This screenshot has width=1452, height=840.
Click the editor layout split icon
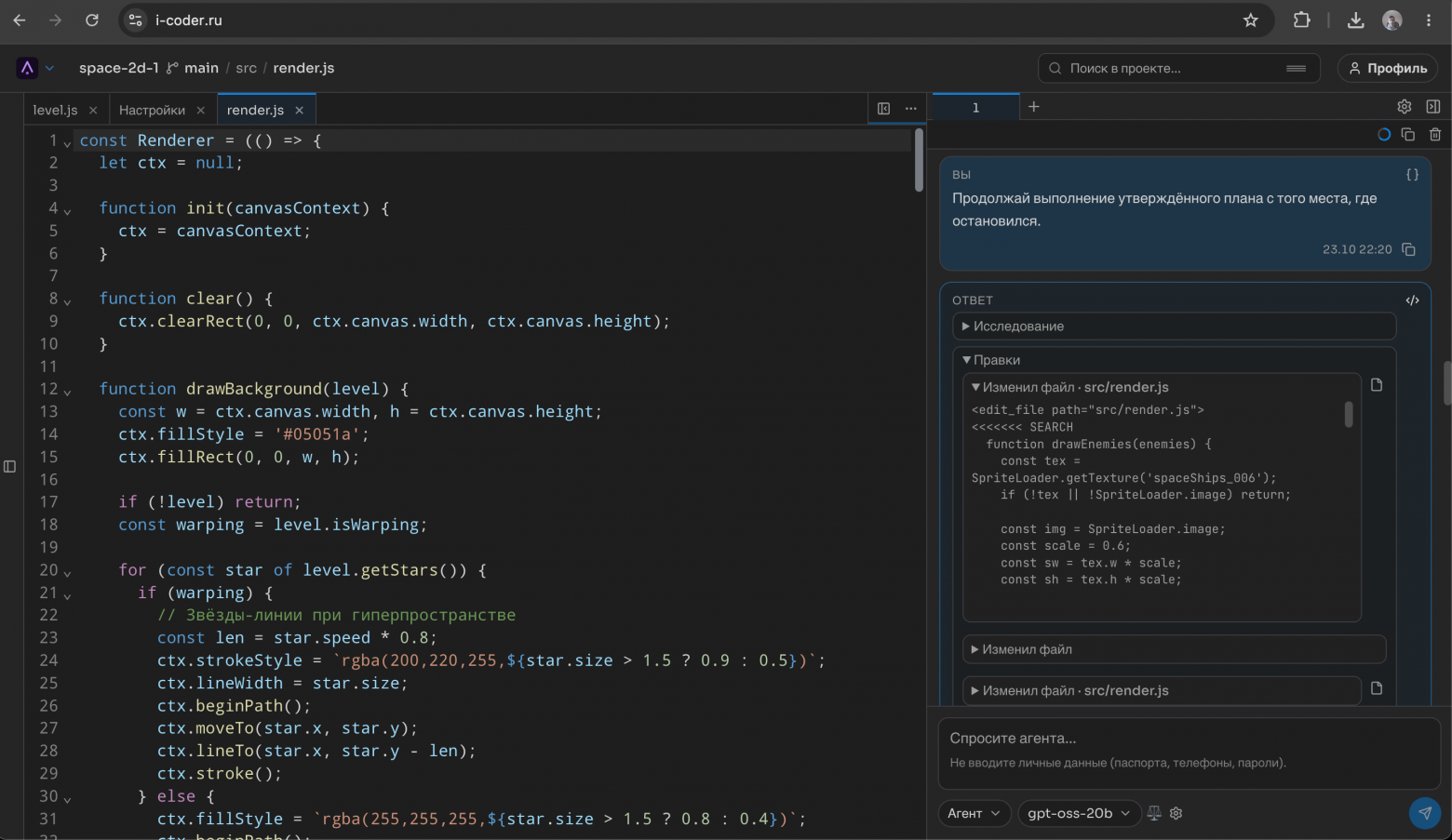[884, 109]
